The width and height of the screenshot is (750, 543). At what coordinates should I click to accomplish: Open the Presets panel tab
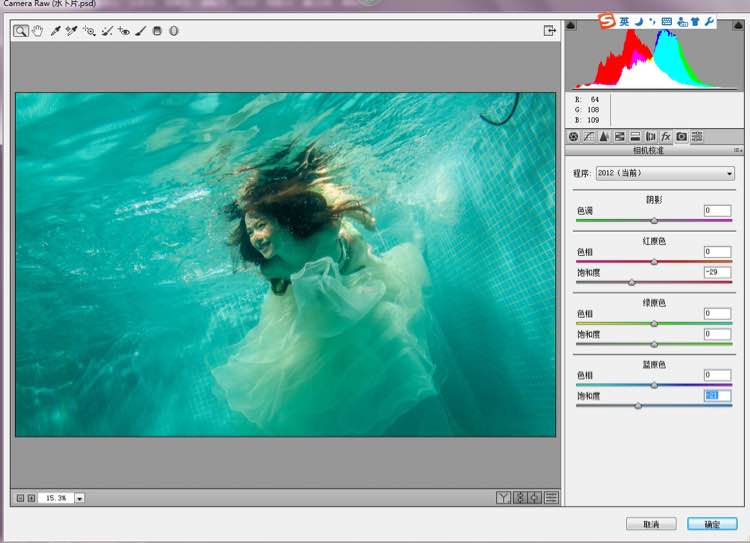[x=697, y=137]
